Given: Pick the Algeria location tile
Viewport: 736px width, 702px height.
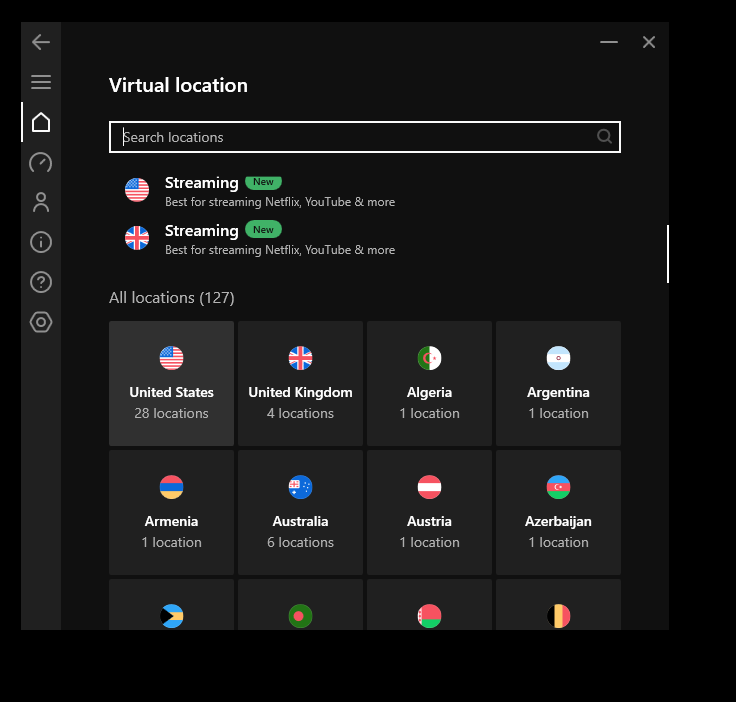Looking at the screenshot, I should [x=429, y=383].
